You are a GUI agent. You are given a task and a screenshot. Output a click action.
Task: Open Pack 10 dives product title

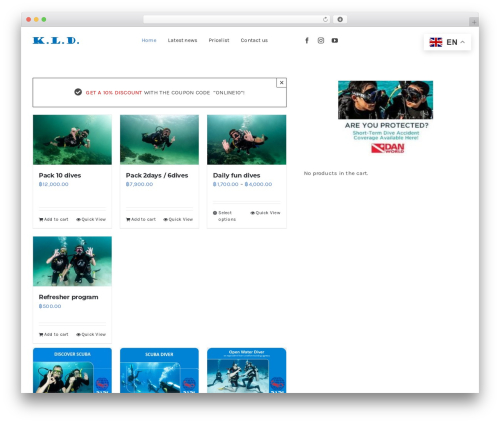(60, 175)
